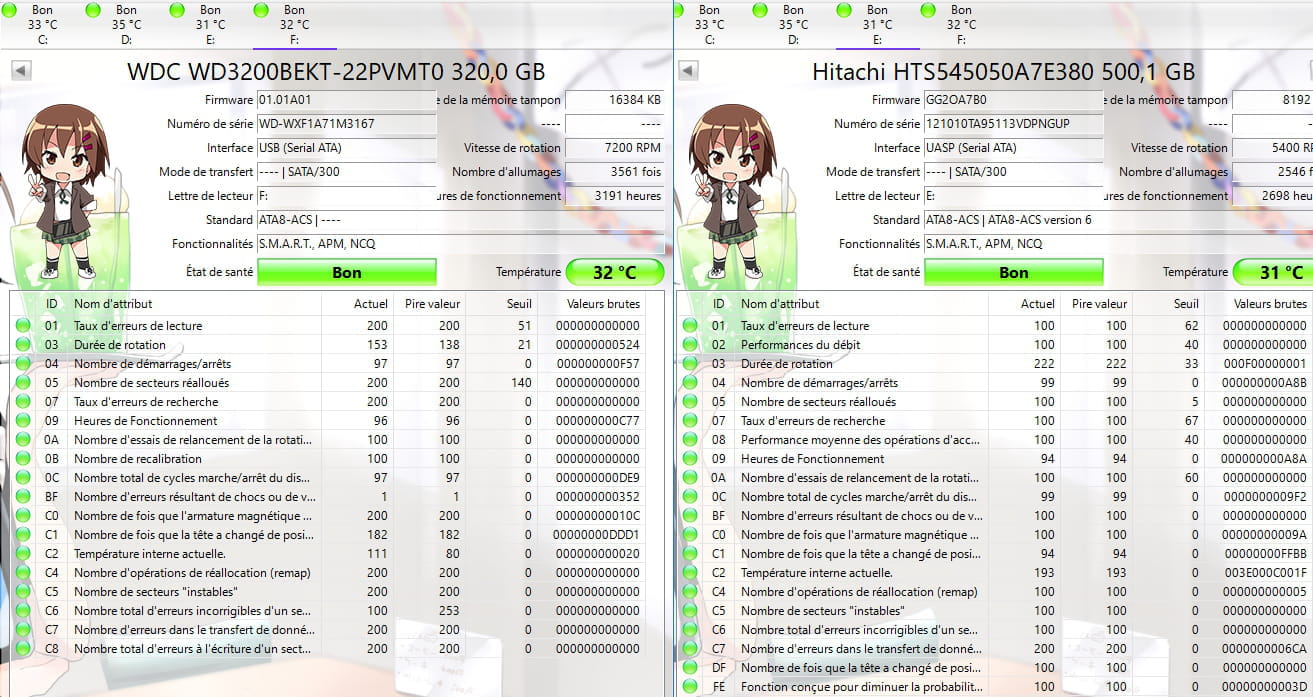Go to previous disk arrow in WDC window
The image size is (1313, 697).
click(21, 71)
